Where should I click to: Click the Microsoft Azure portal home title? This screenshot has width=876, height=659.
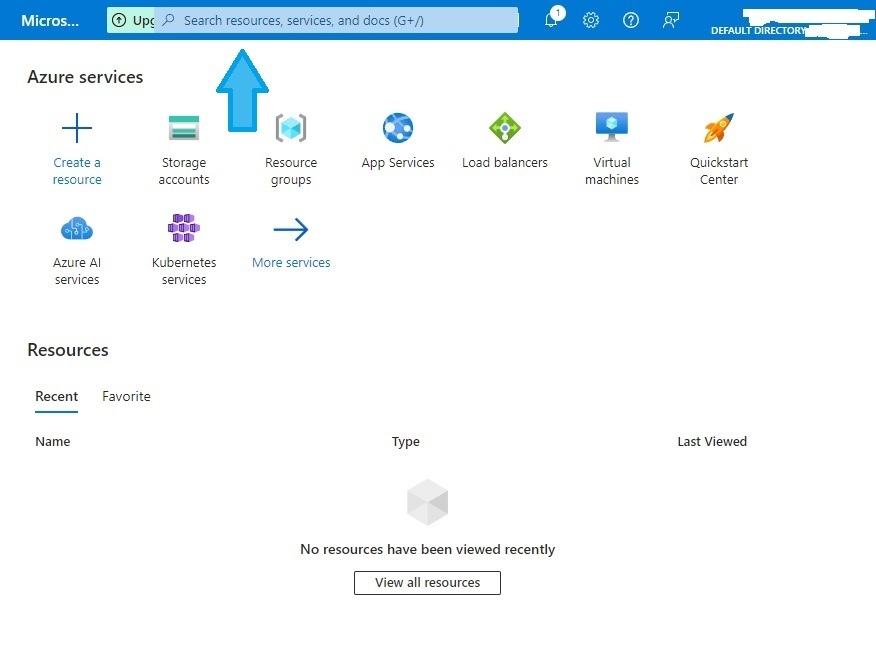pyautogui.click(x=50, y=21)
